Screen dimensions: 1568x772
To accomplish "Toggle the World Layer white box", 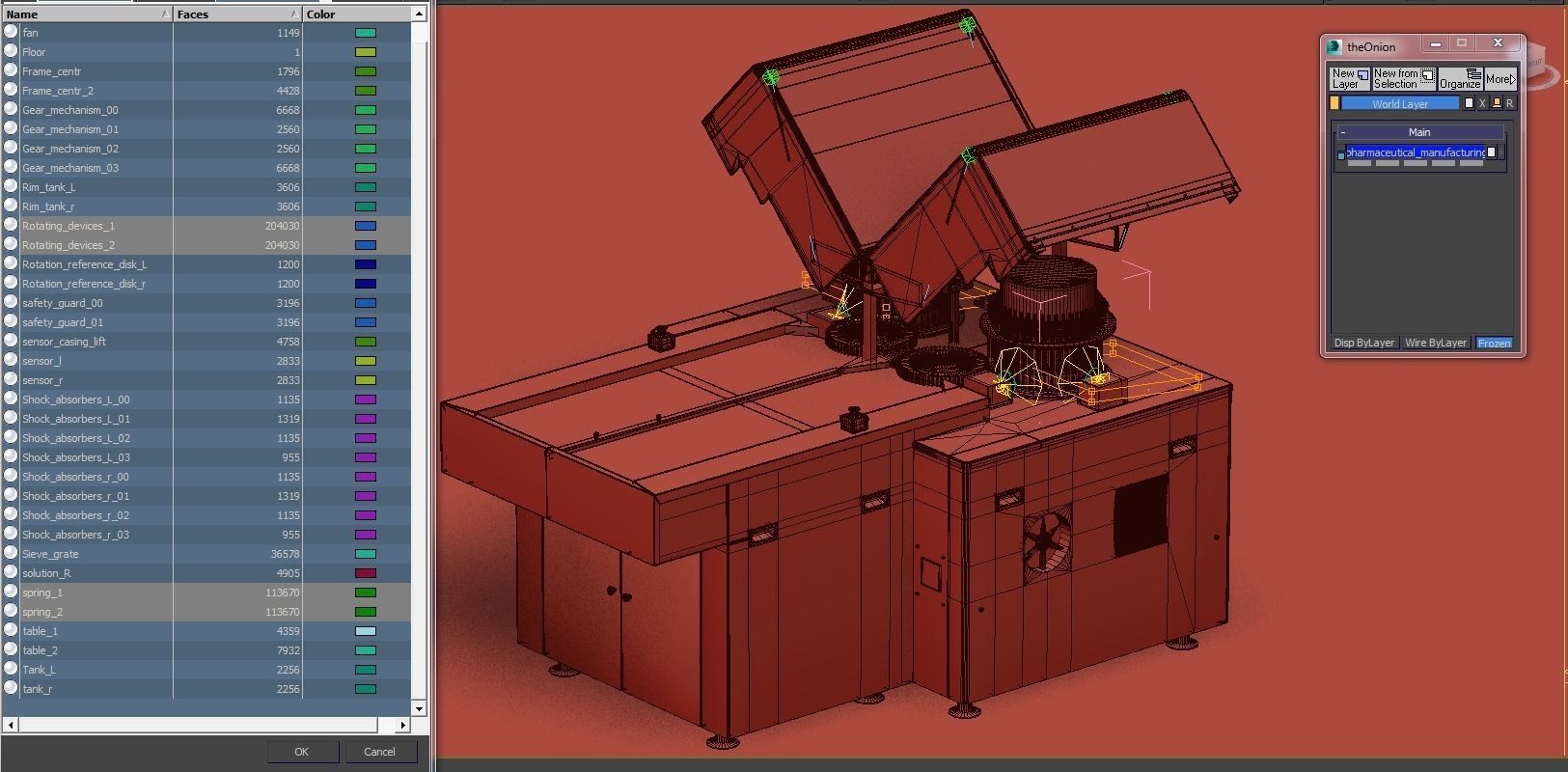I will pyautogui.click(x=1469, y=103).
